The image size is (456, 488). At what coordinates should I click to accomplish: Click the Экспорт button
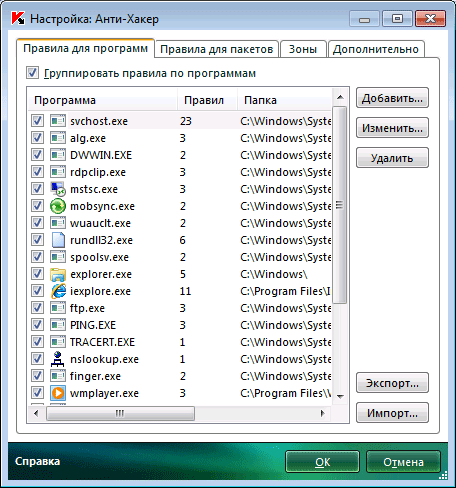click(392, 383)
